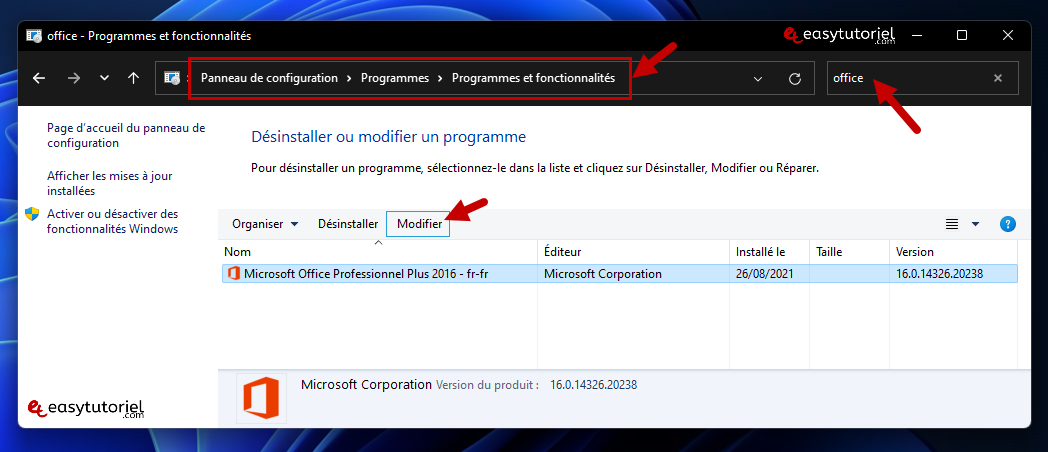Maximize the Programmes et fonctionnalités window
Image resolution: width=1048 pixels, height=452 pixels.
tap(962, 35)
